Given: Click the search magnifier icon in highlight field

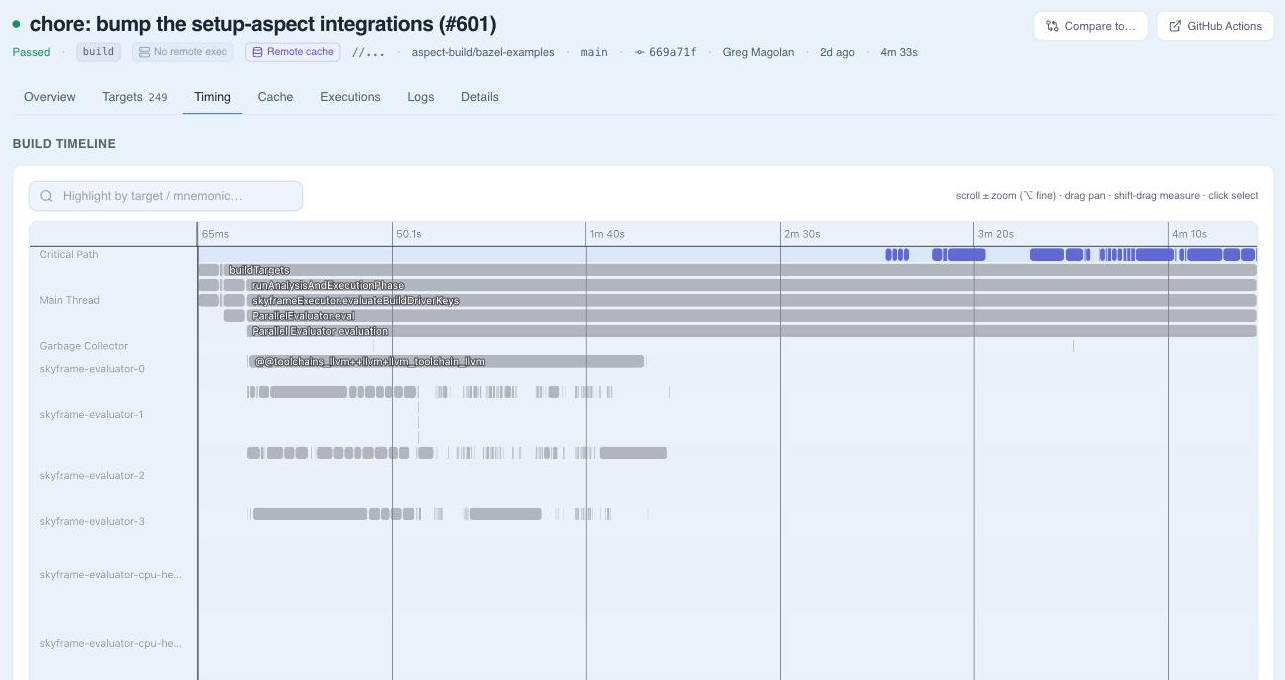Looking at the screenshot, I should [x=46, y=196].
